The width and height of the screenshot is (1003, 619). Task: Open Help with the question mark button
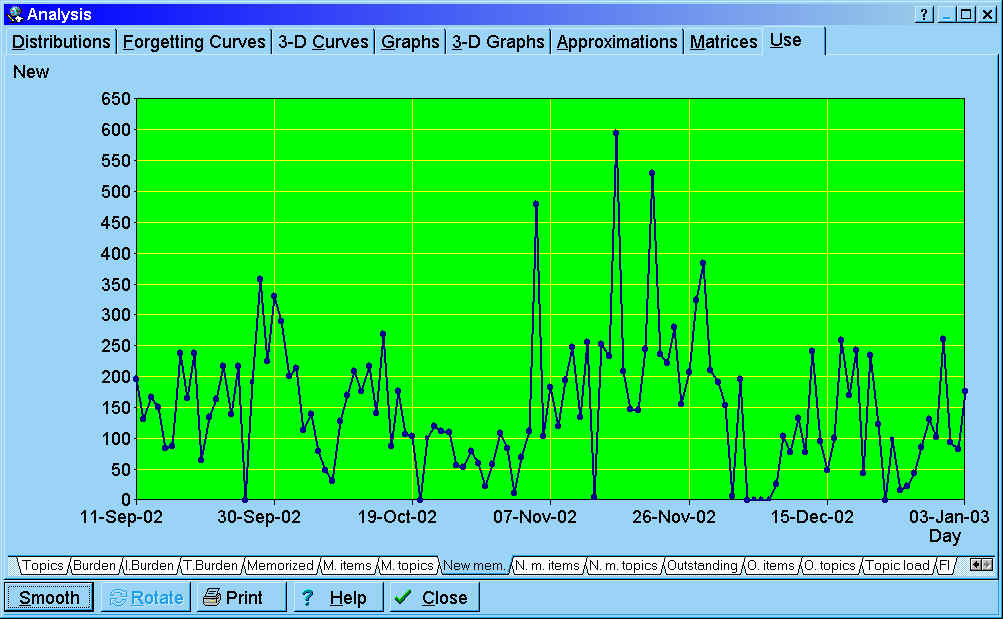[x=335, y=597]
